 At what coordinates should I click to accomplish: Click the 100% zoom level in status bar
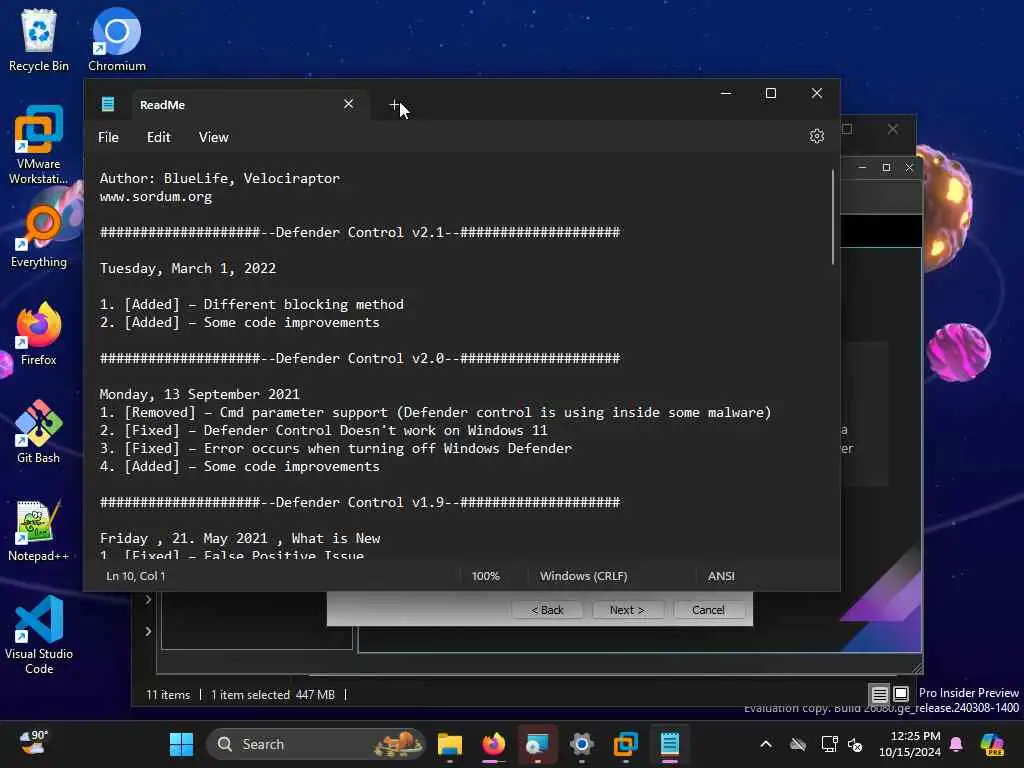tap(485, 576)
